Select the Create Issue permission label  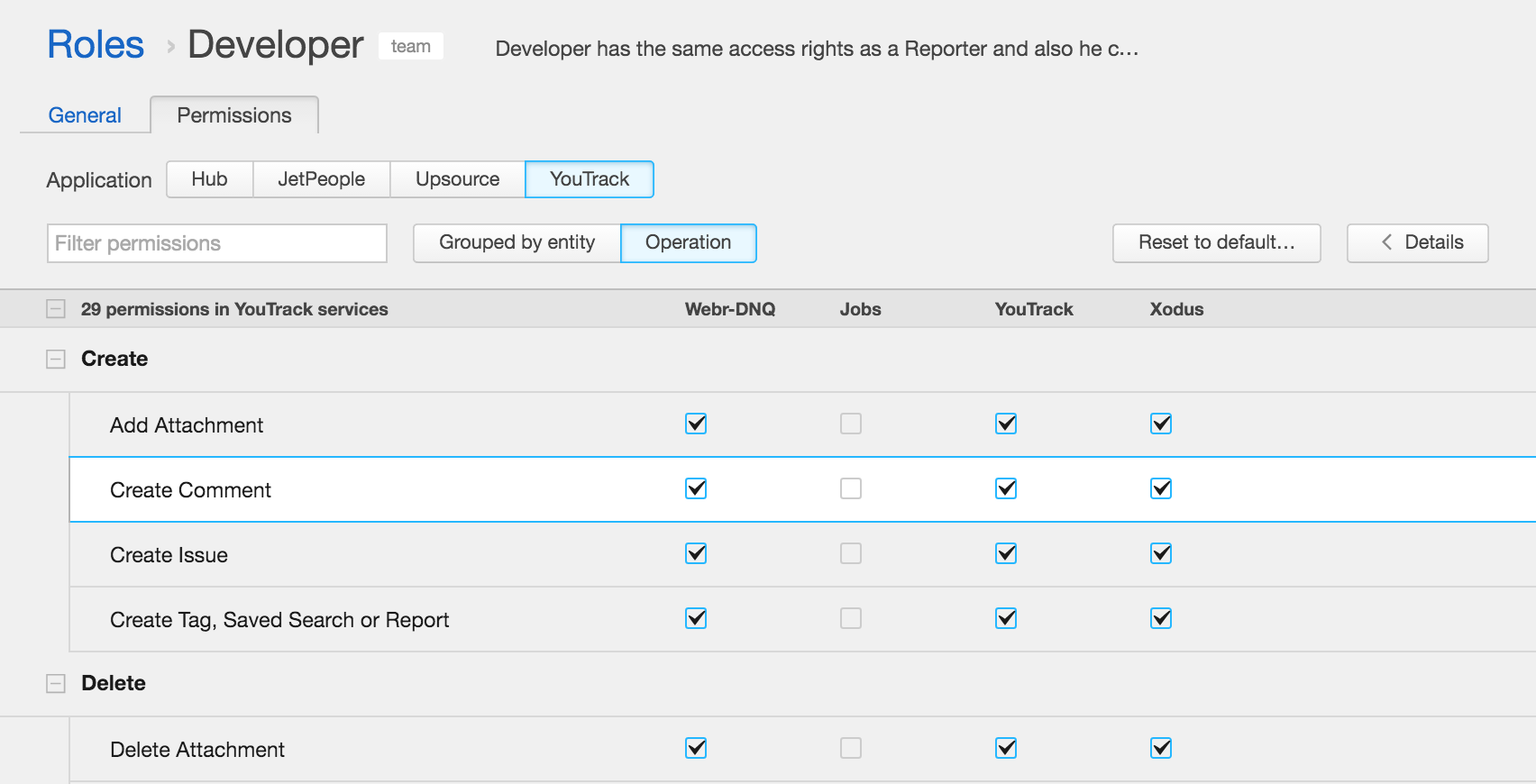coord(169,555)
